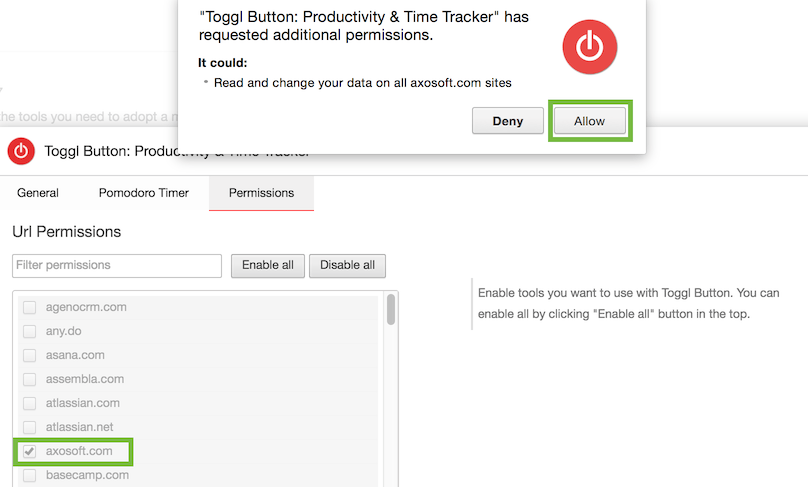Click the basecamp.com label text
The image size is (808, 487).
(x=88, y=475)
